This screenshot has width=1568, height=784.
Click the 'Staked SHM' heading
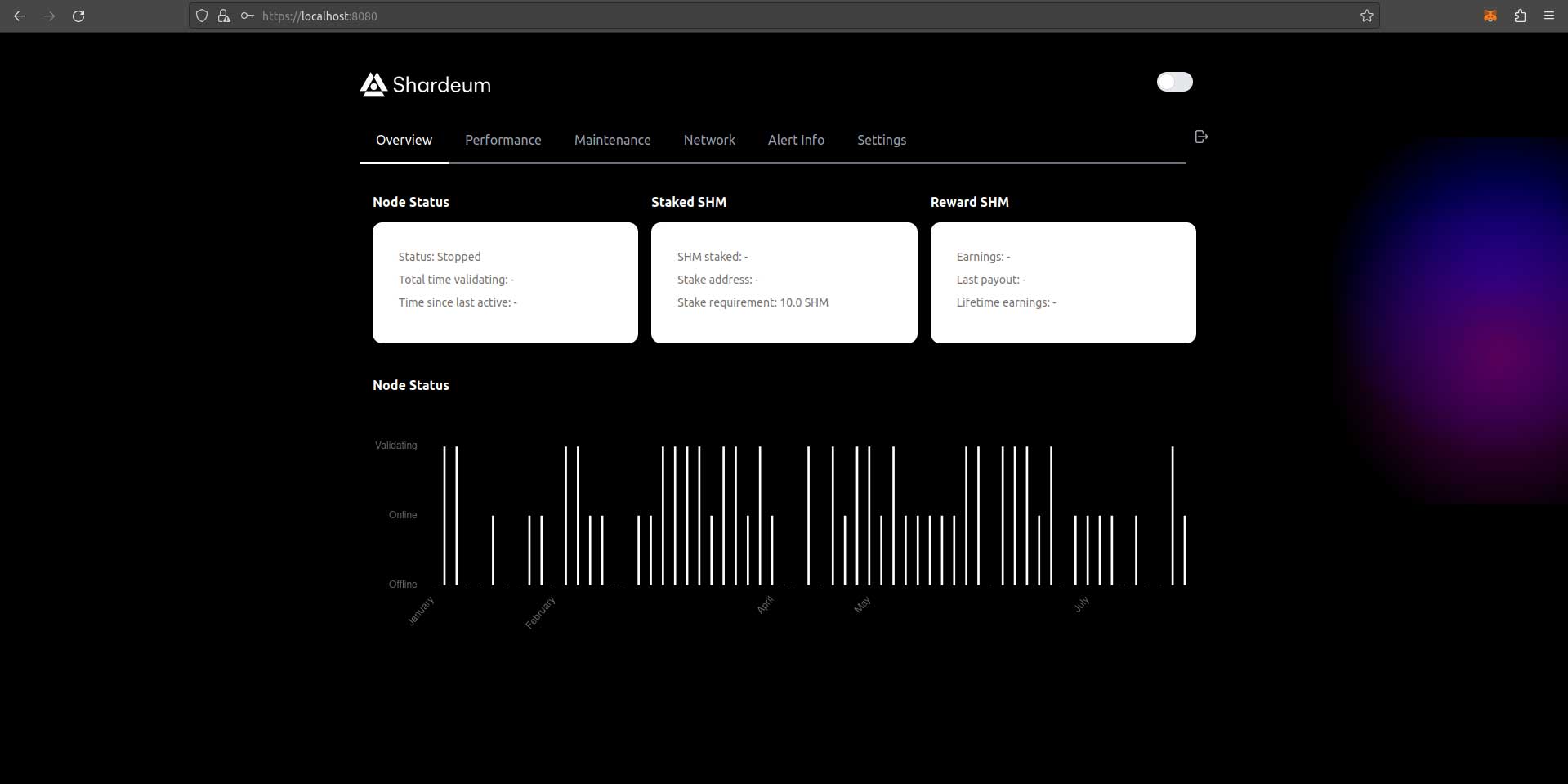[x=689, y=202]
